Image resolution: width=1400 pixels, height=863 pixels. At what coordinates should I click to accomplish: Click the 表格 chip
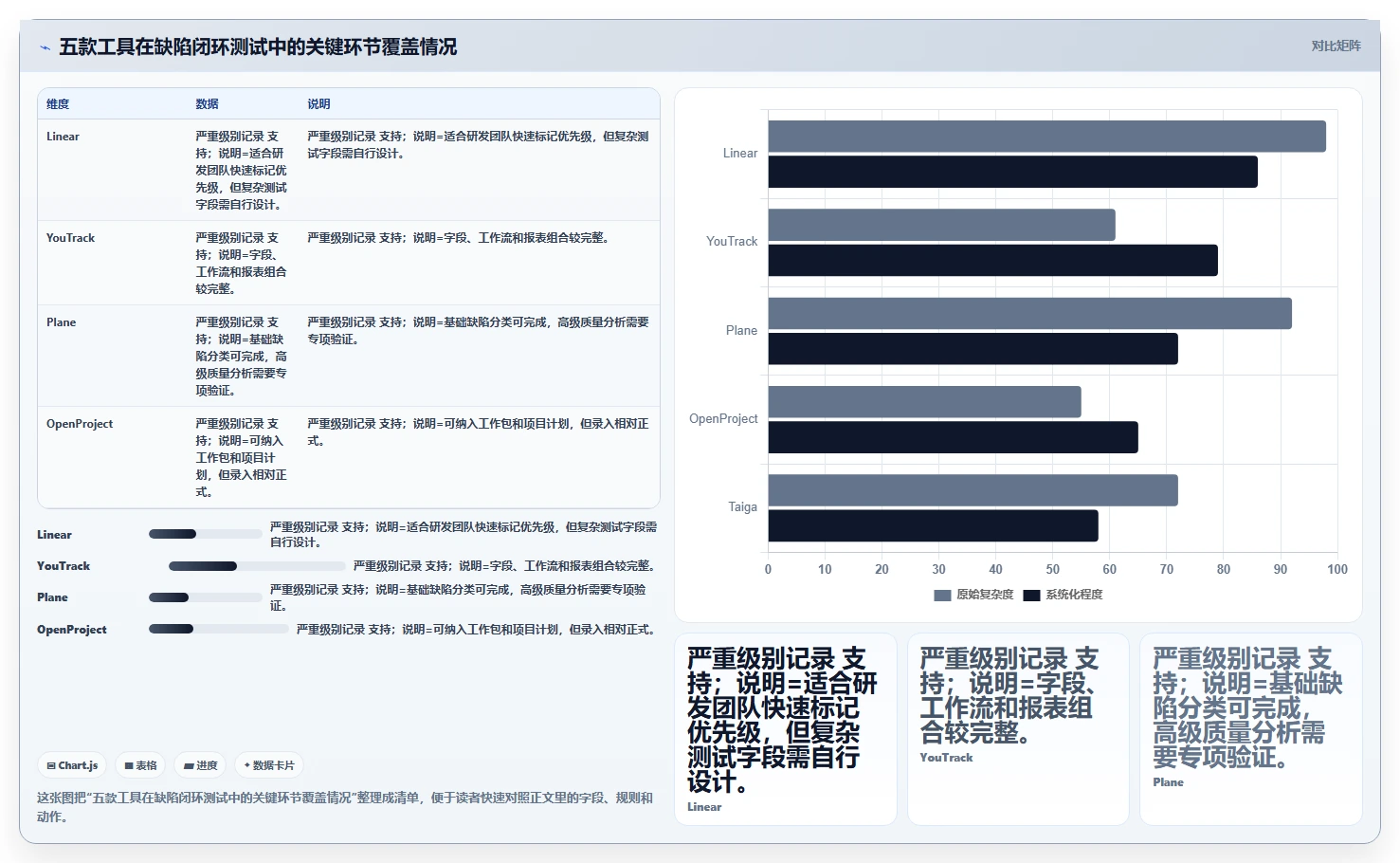point(140,765)
